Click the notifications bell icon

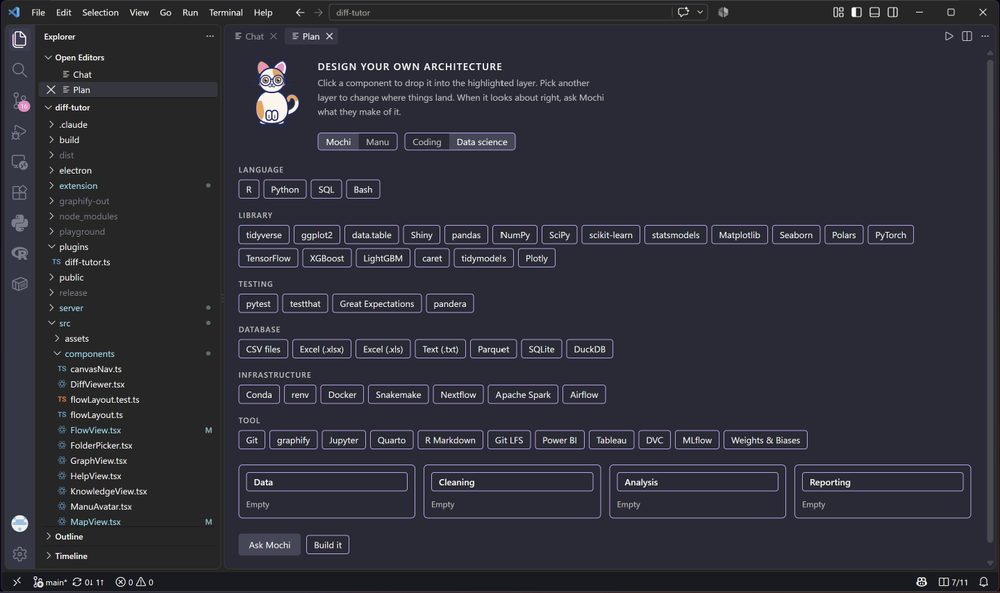(983, 582)
